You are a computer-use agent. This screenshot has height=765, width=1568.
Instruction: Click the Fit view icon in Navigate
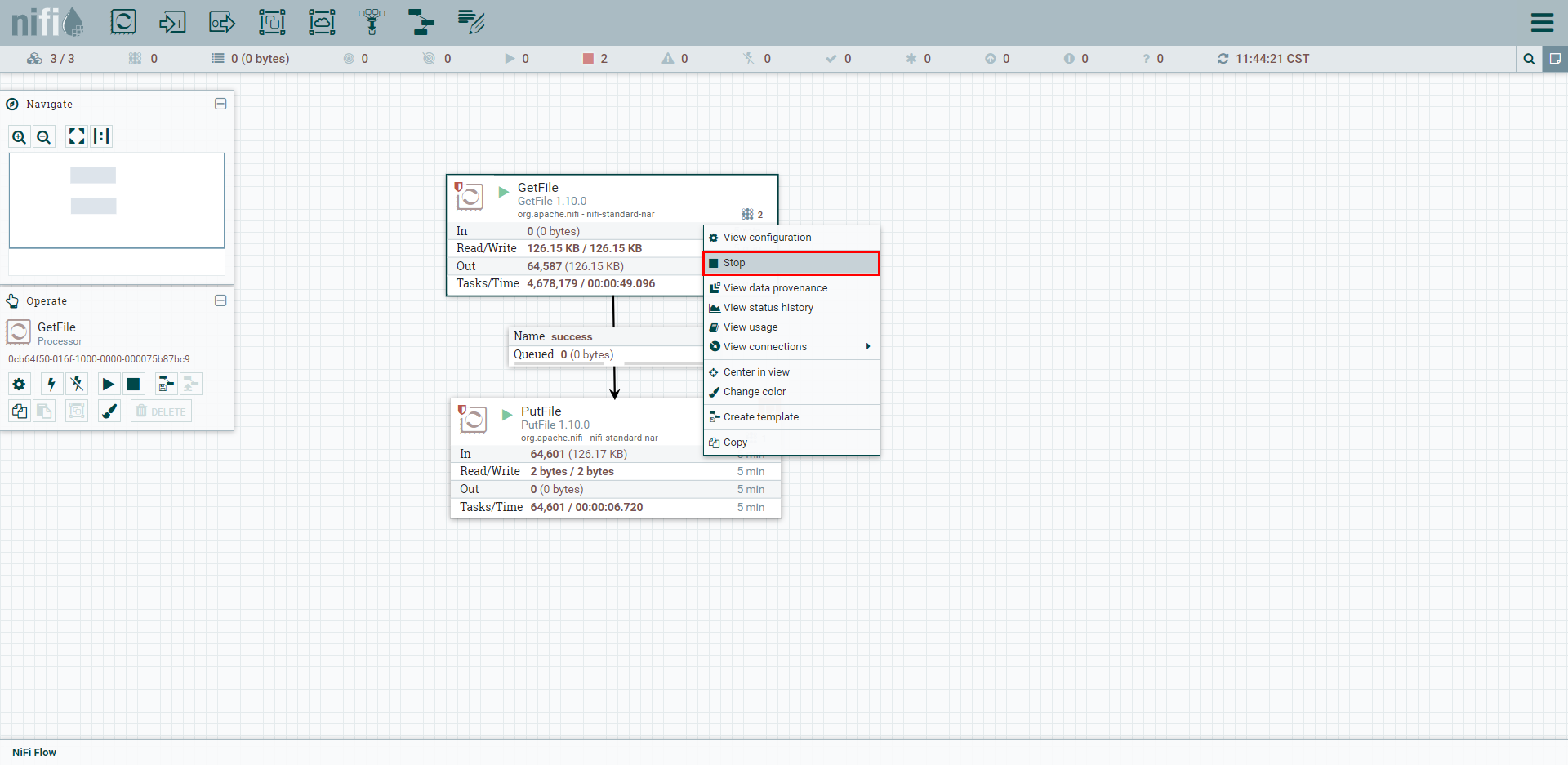coord(77,136)
